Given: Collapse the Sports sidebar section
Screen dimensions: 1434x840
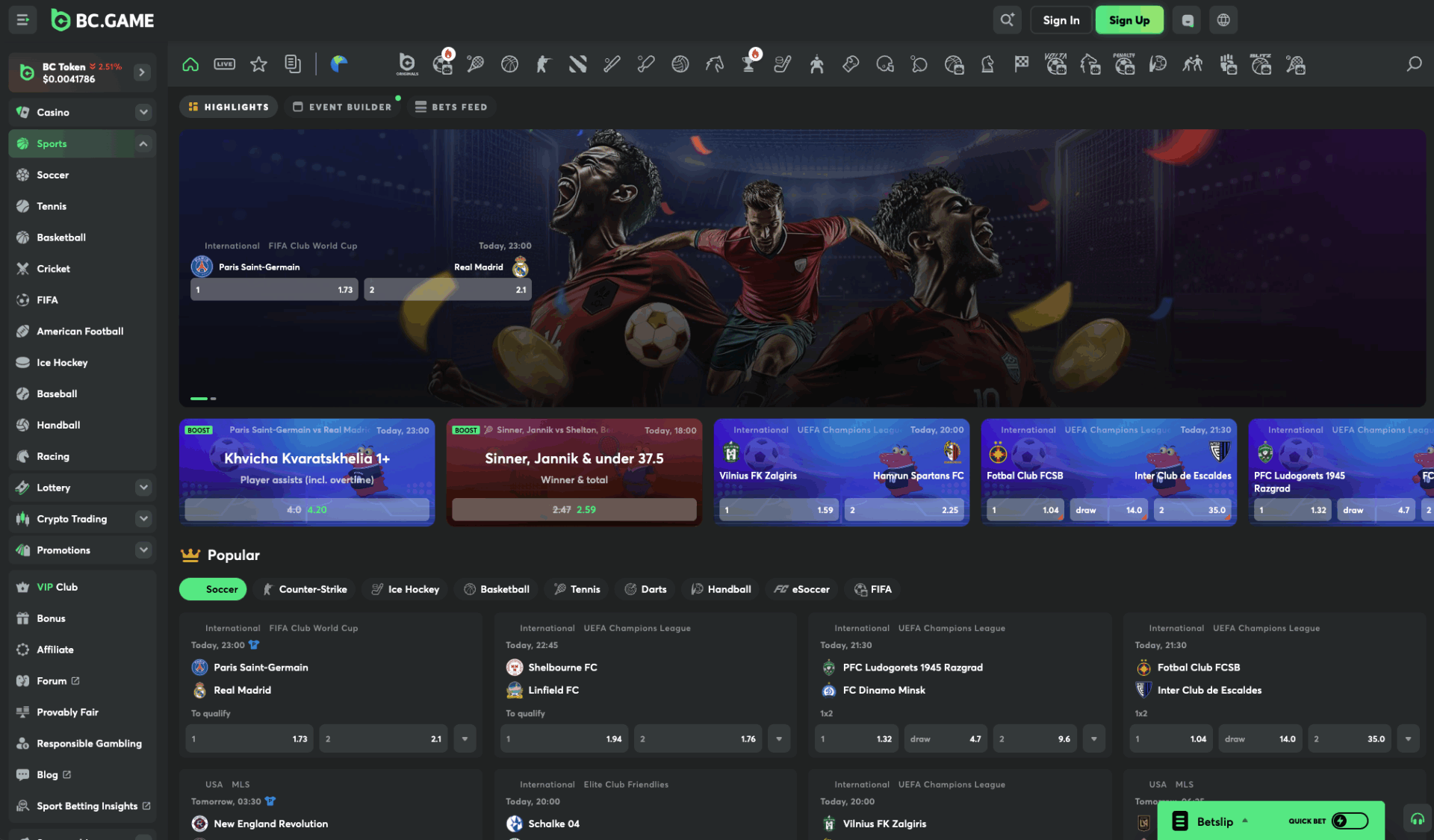Looking at the screenshot, I should click(143, 143).
